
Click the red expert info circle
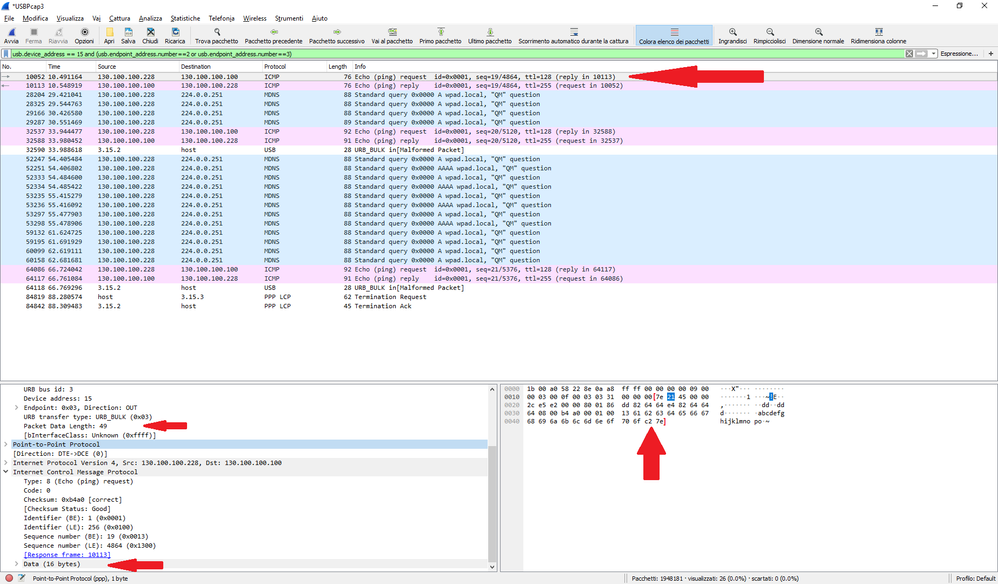[x=9, y=578]
